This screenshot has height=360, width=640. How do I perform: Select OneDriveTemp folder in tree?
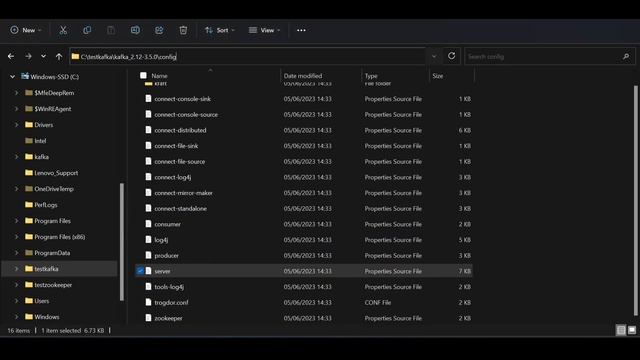[54, 189]
